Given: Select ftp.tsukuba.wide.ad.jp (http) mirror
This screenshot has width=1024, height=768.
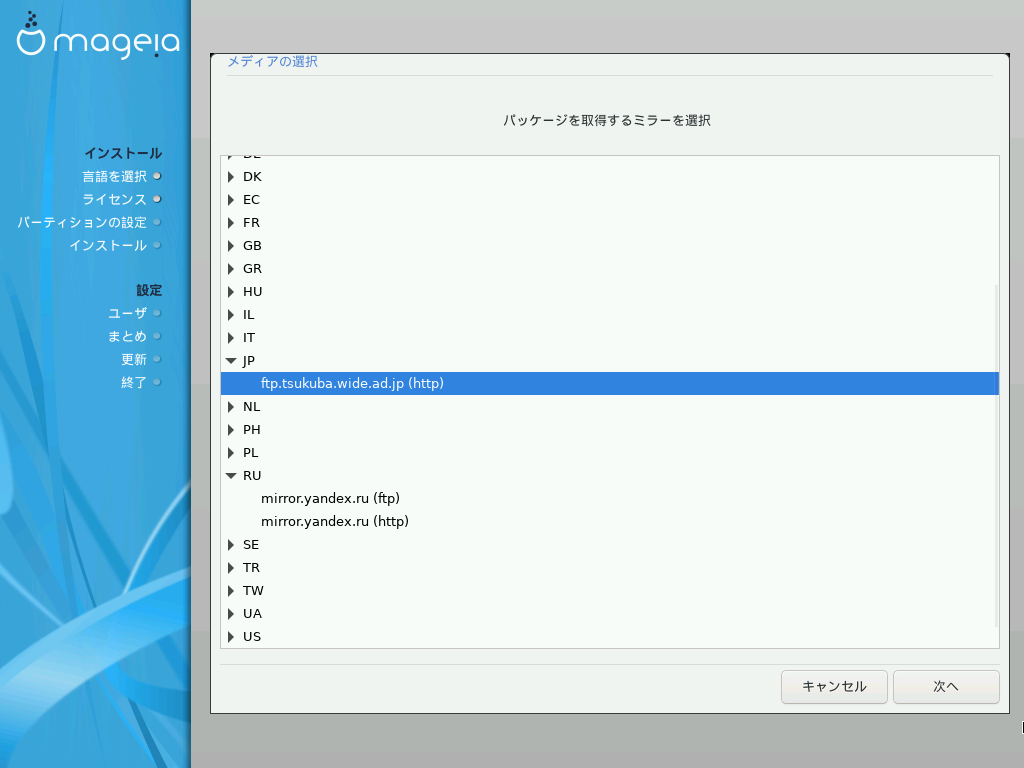Looking at the screenshot, I should pyautogui.click(x=610, y=383).
